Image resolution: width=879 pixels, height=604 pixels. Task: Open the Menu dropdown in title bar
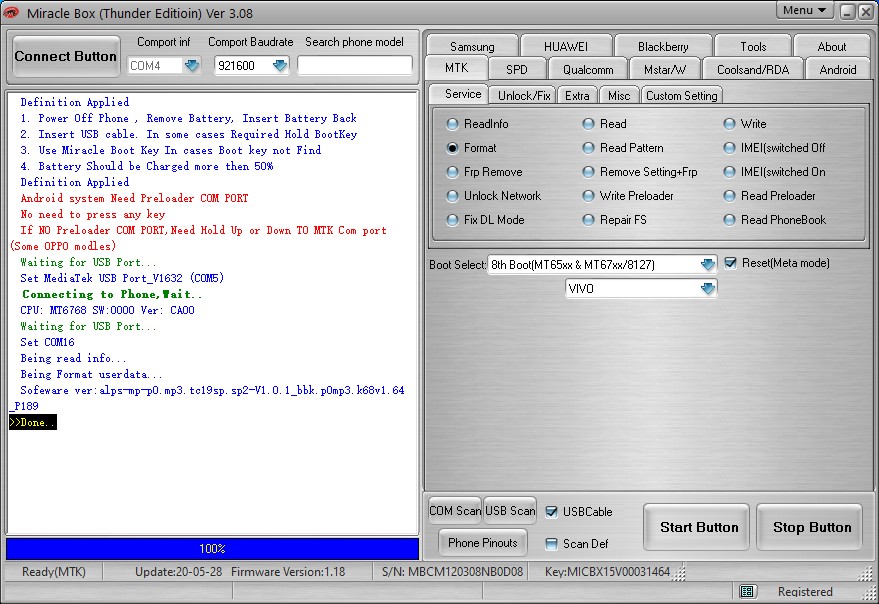(804, 11)
